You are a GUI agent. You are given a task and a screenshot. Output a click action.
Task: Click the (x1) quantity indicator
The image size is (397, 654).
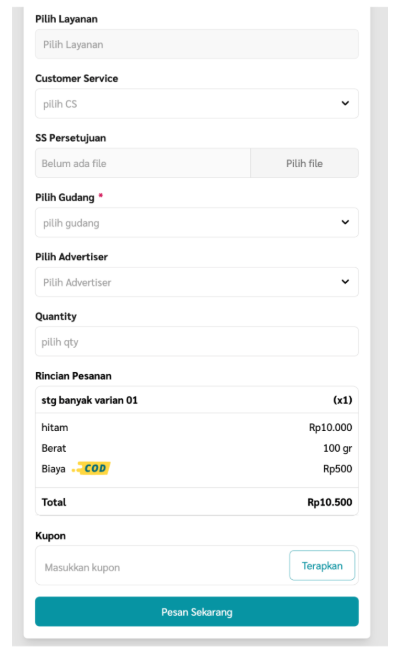click(x=342, y=400)
